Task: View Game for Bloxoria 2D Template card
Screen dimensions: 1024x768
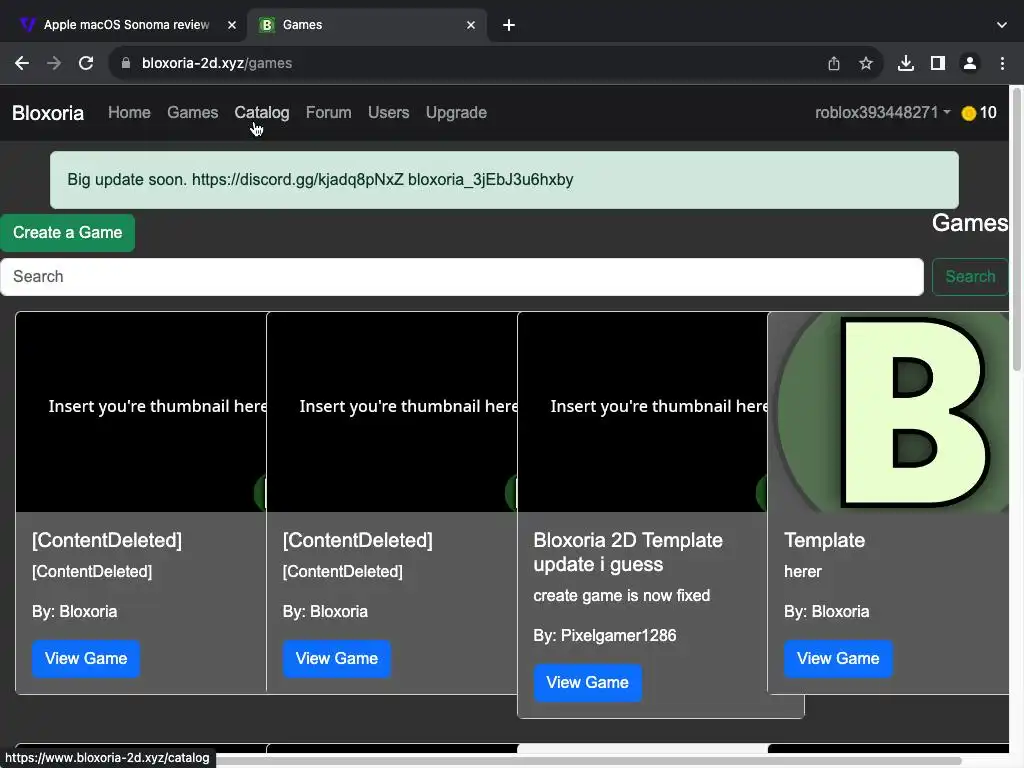Action: pyautogui.click(x=587, y=682)
